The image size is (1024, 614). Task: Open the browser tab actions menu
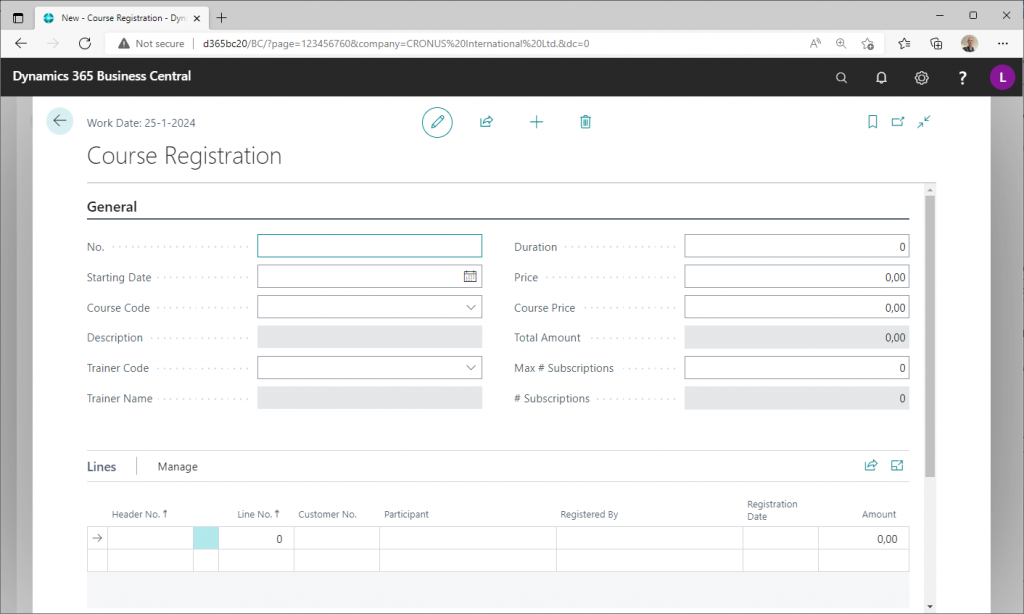tap(18, 18)
